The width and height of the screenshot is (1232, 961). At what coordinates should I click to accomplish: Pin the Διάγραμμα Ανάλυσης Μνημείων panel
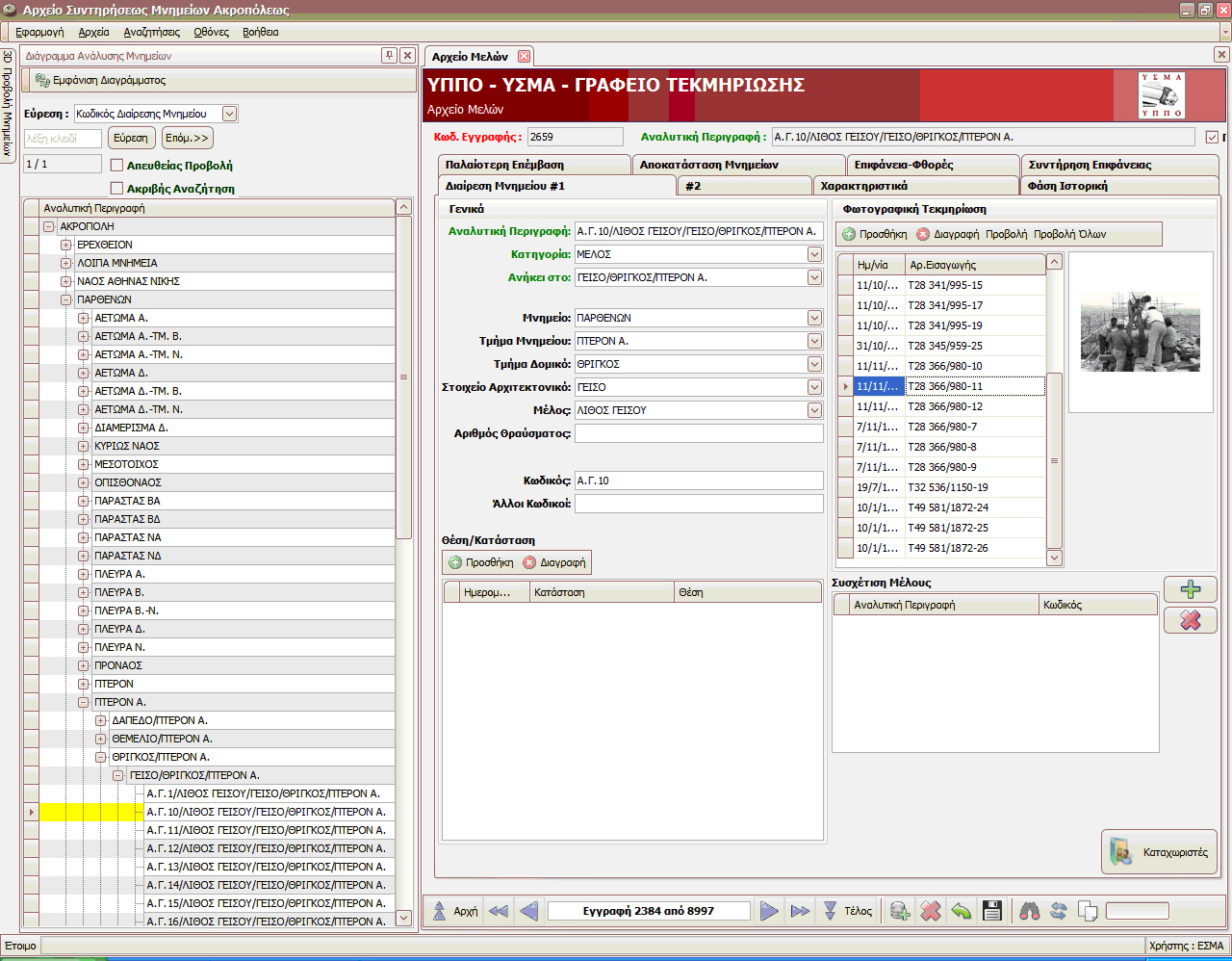point(389,56)
